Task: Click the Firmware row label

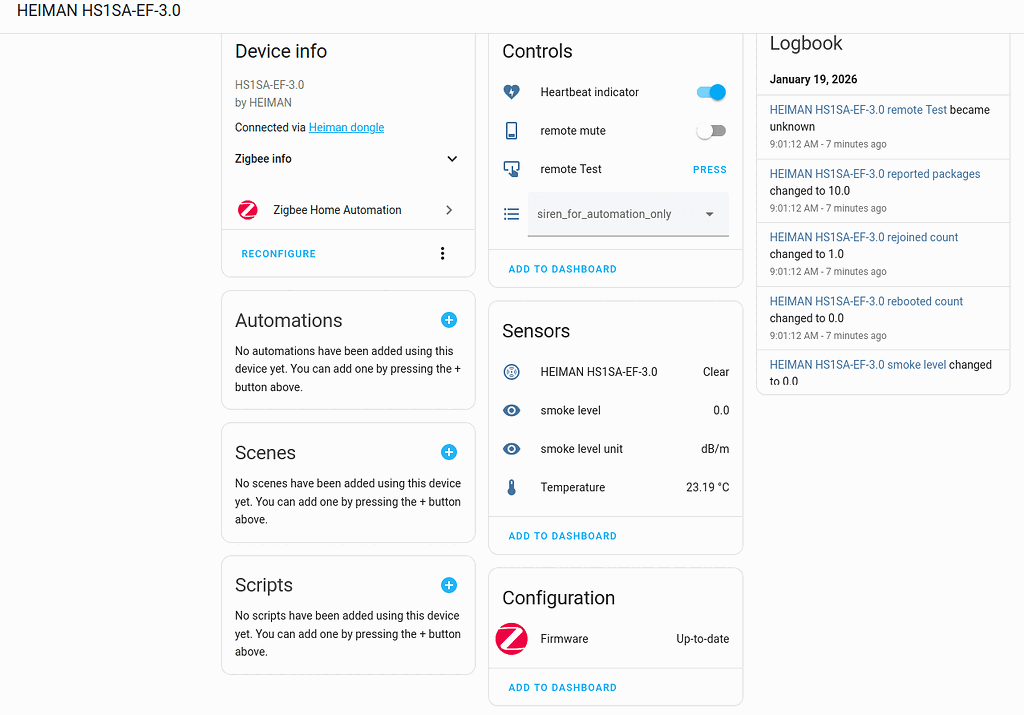Action: click(564, 639)
